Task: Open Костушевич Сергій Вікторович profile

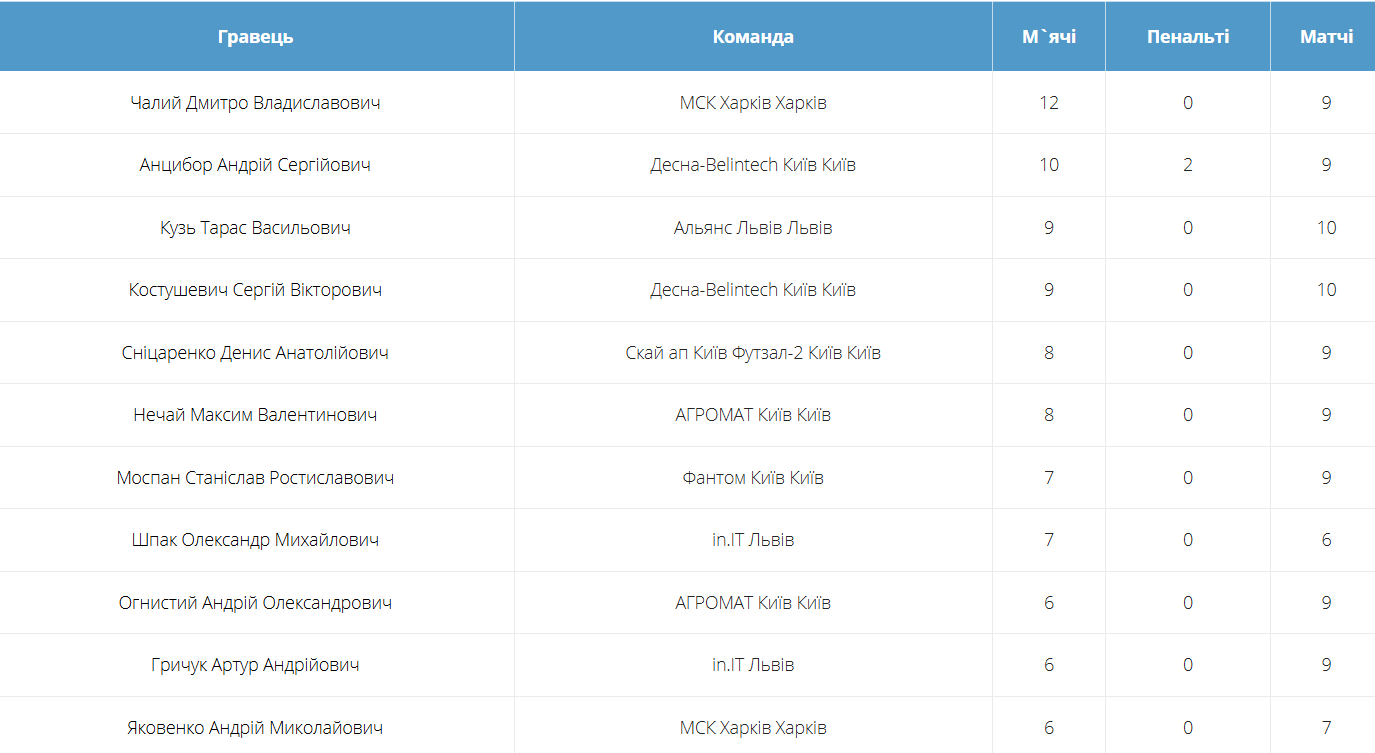Action: (x=256, y=290)
